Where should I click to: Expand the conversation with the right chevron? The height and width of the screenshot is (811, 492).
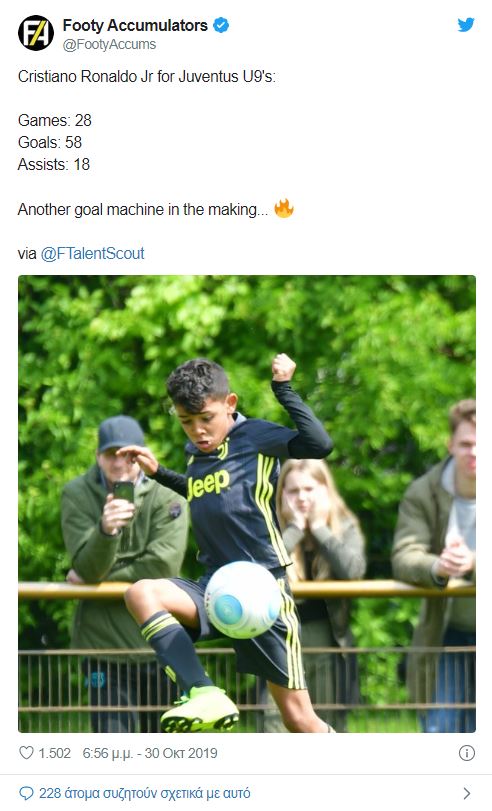coord(467,793)
